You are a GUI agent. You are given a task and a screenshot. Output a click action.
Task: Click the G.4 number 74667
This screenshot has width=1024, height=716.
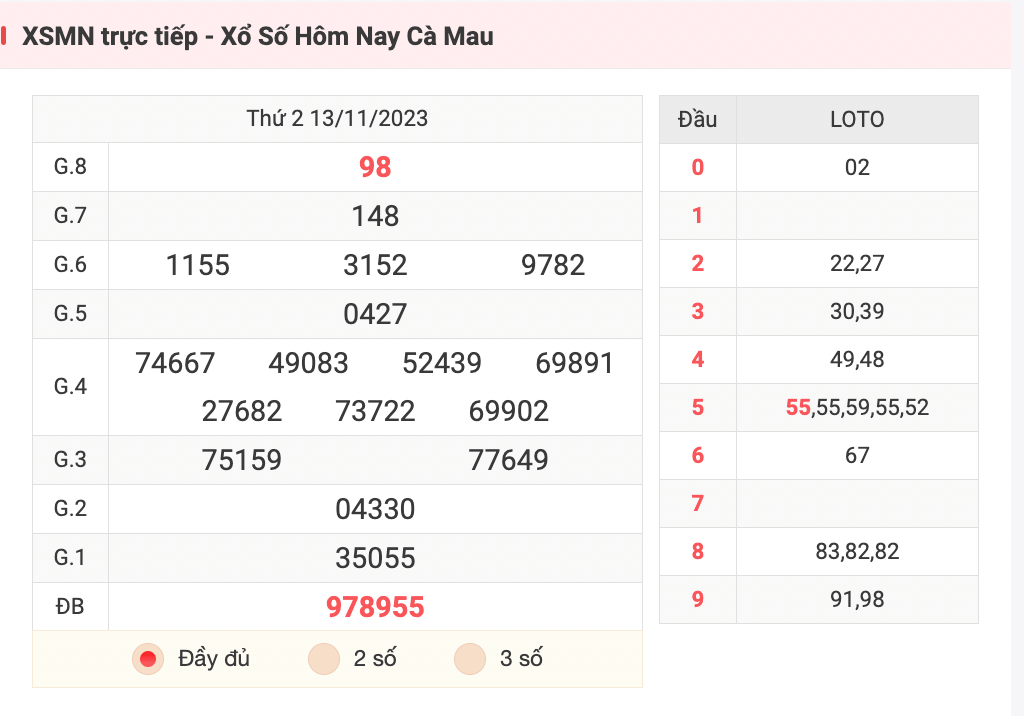click(x=175, y=363)
